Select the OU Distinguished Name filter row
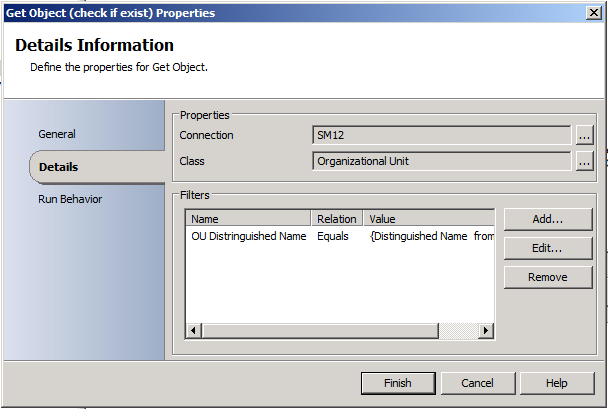Screen dimensions: 608x409 tap(249, 236)
